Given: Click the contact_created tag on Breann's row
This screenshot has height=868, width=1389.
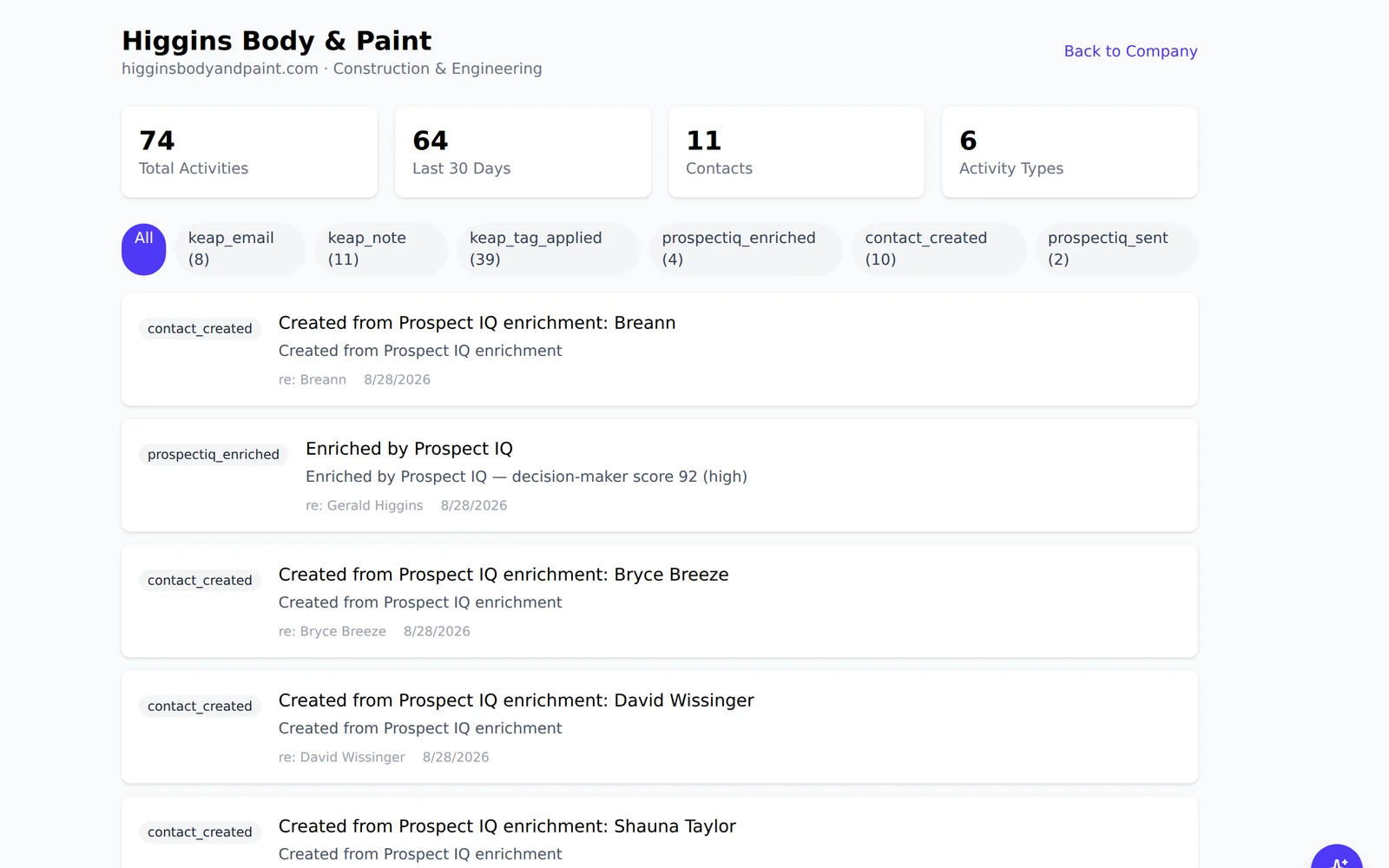Looking at the screenshot, I should [200, 328].
